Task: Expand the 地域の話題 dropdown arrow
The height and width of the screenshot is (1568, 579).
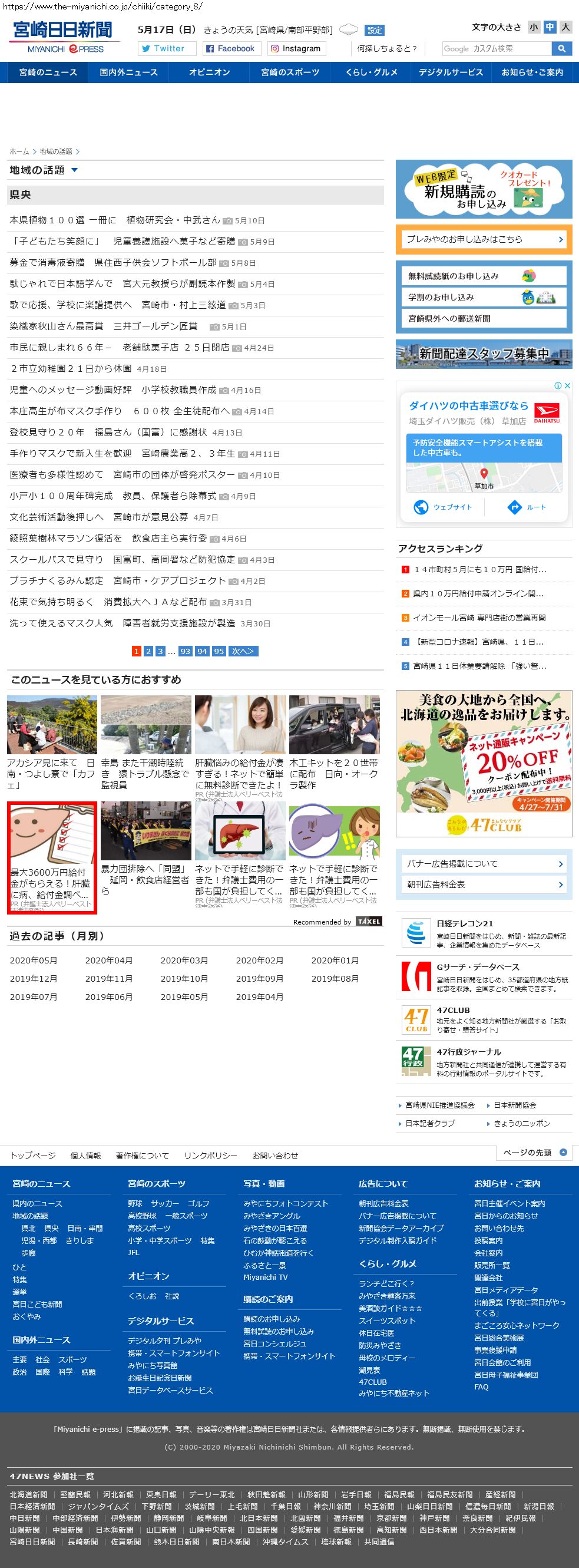Action: coord(74,170)
